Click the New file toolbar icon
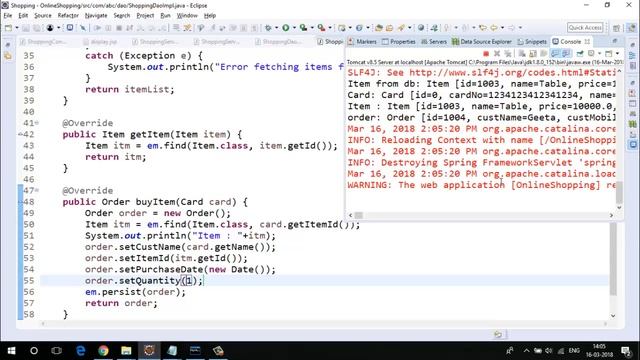This screenshot has width=640, height=360. 8,28
